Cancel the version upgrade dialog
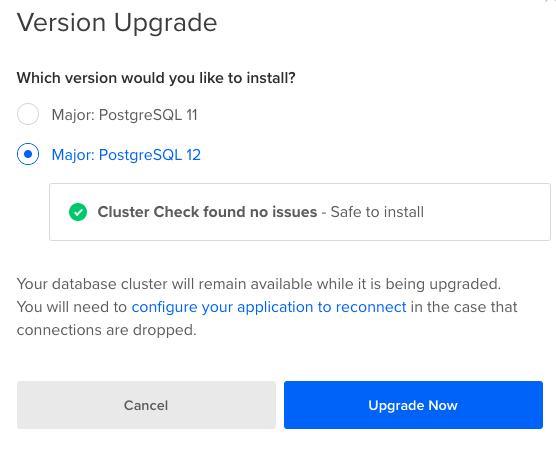 pos(146,405)
